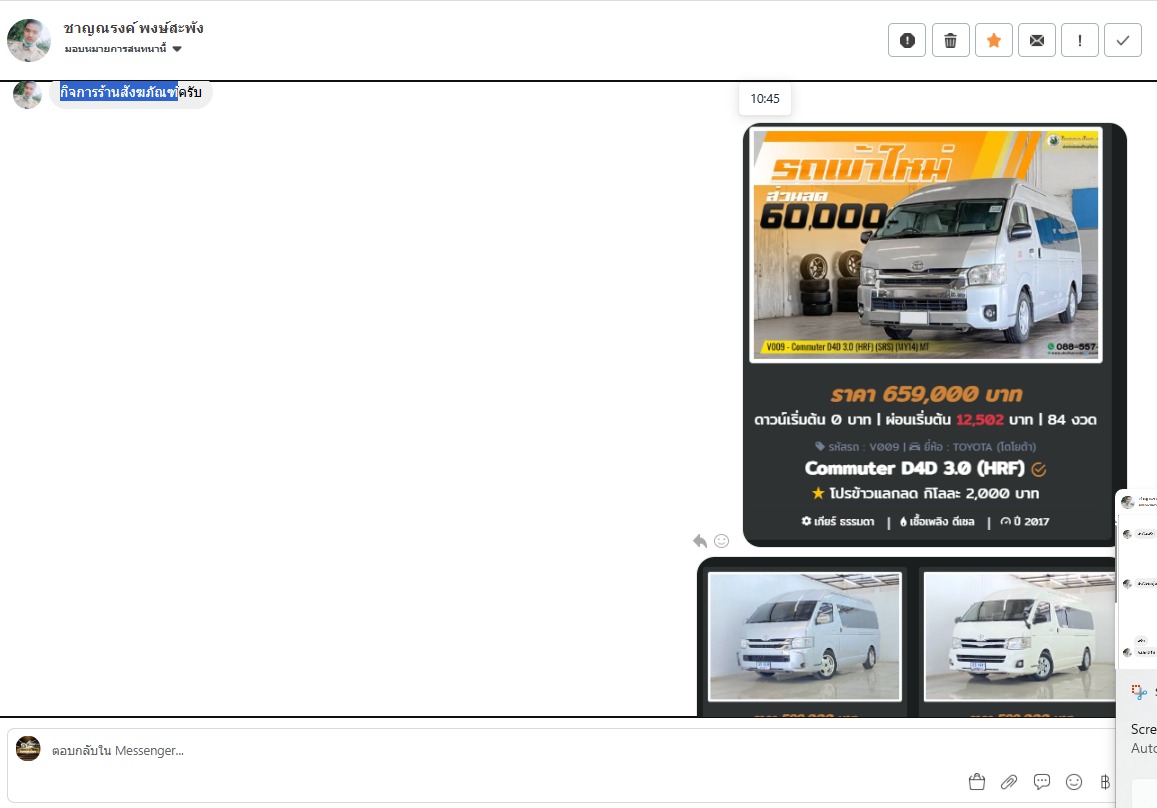Viewport: 1157px width, 808px height.
Task: Open the assign conversation dropdown
Action: click(122, 49)
